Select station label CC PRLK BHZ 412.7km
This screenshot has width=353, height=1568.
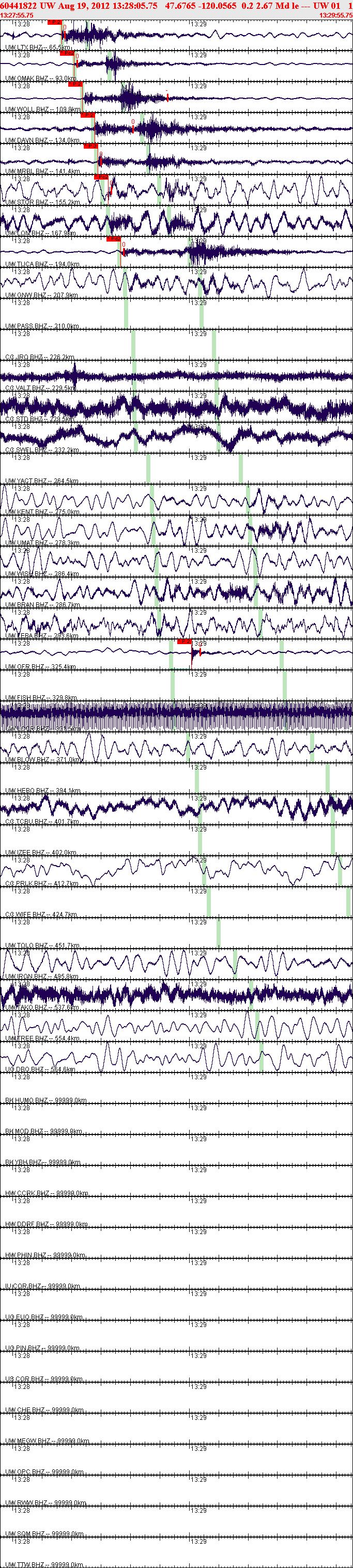41,884
